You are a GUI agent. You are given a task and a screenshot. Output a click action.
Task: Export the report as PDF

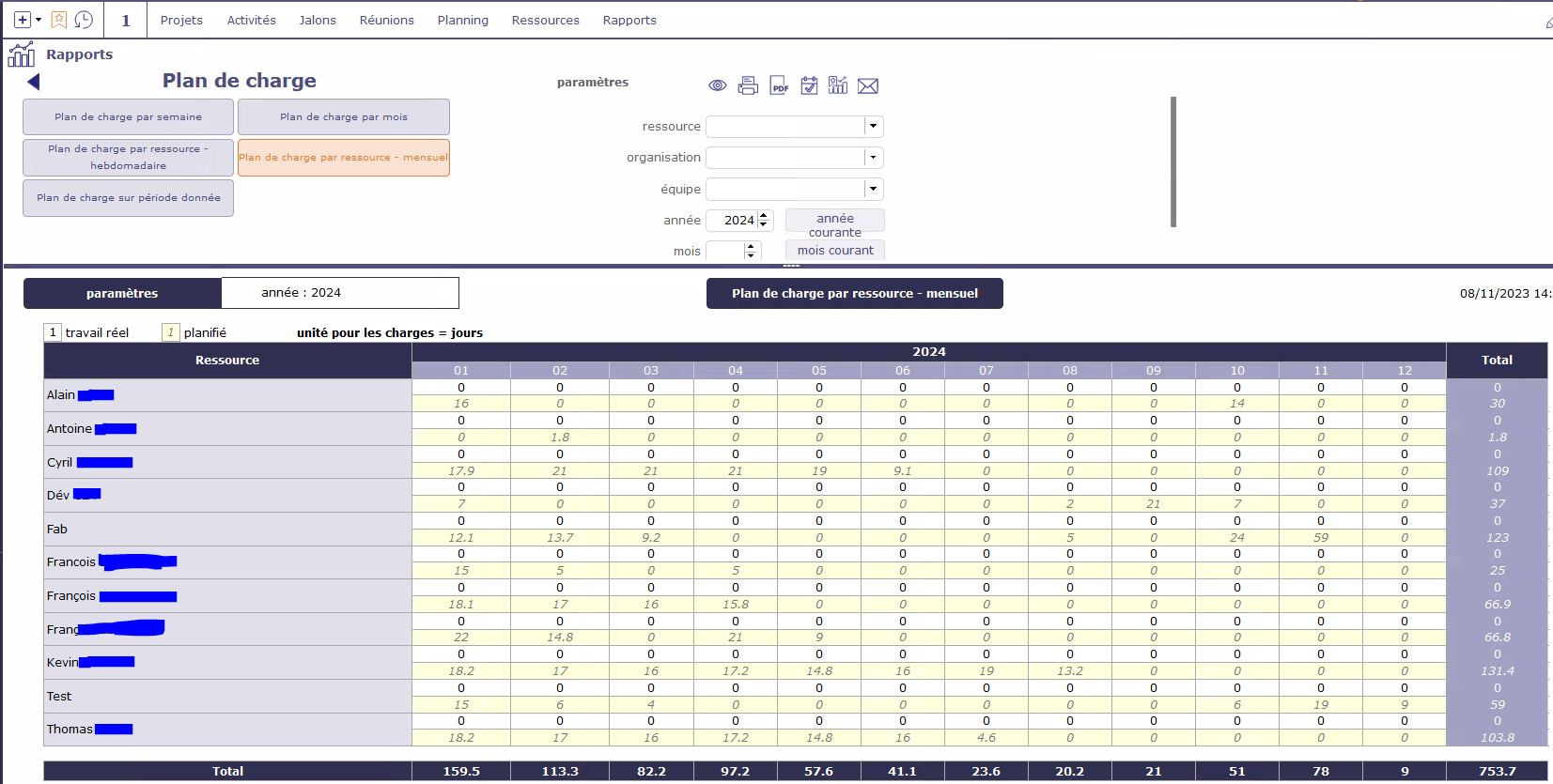click(x=779, y=86)
